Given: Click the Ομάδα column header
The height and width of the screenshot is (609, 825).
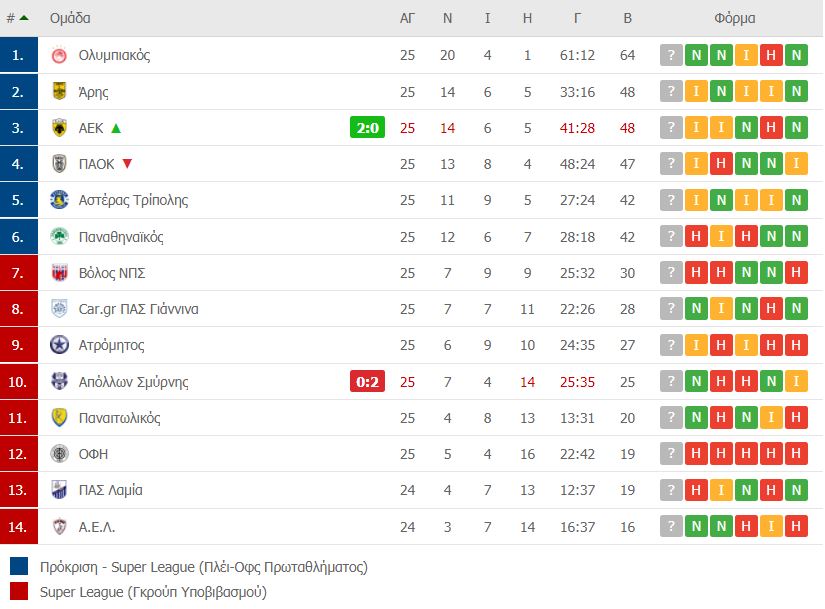Looking at the screenshot, I should click(69, 18).
